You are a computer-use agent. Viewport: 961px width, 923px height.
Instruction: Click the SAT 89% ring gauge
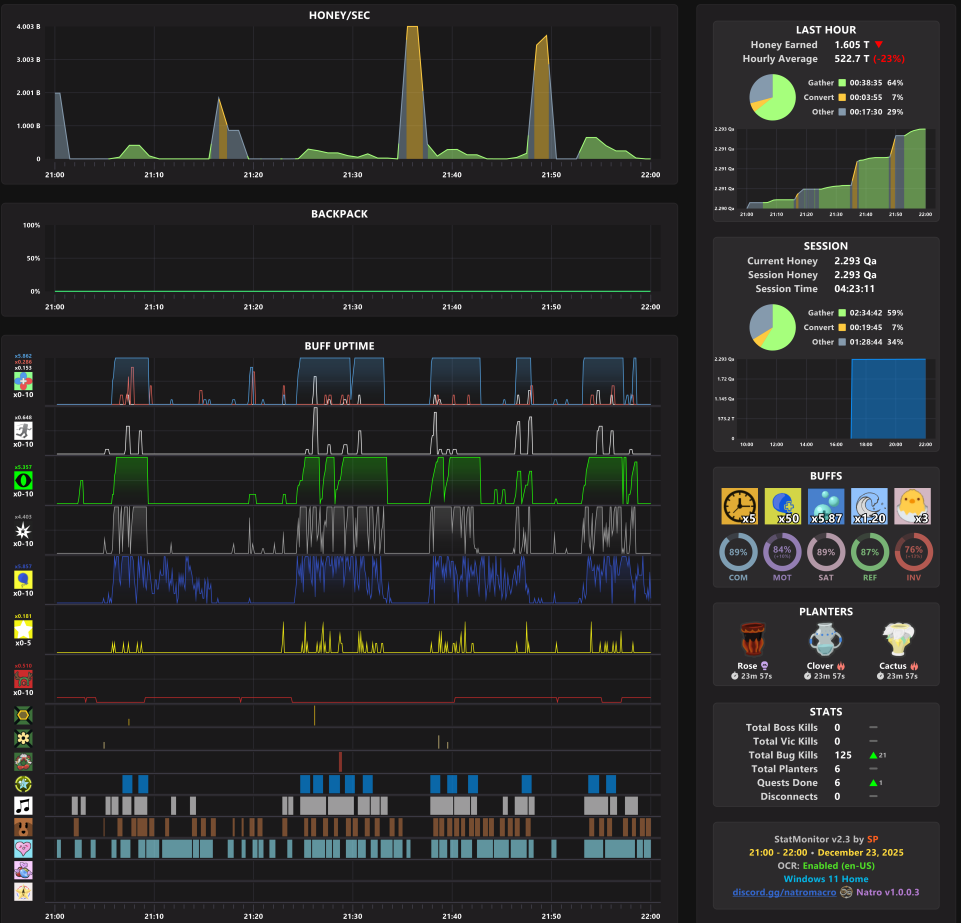(826, 552)
